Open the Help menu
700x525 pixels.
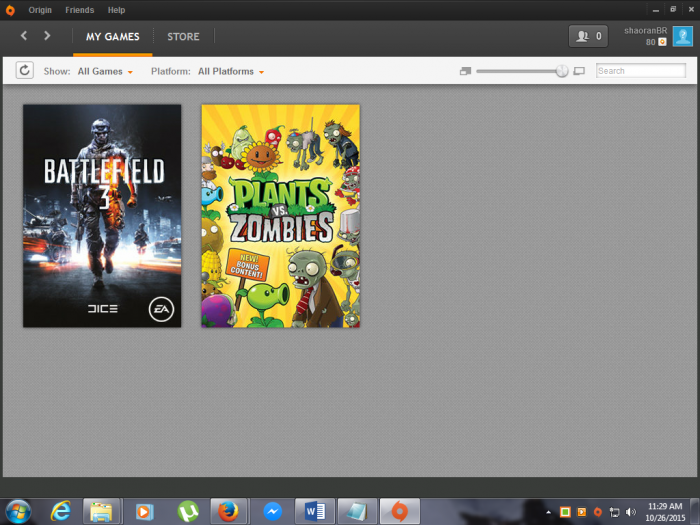(x=116, y=10)
